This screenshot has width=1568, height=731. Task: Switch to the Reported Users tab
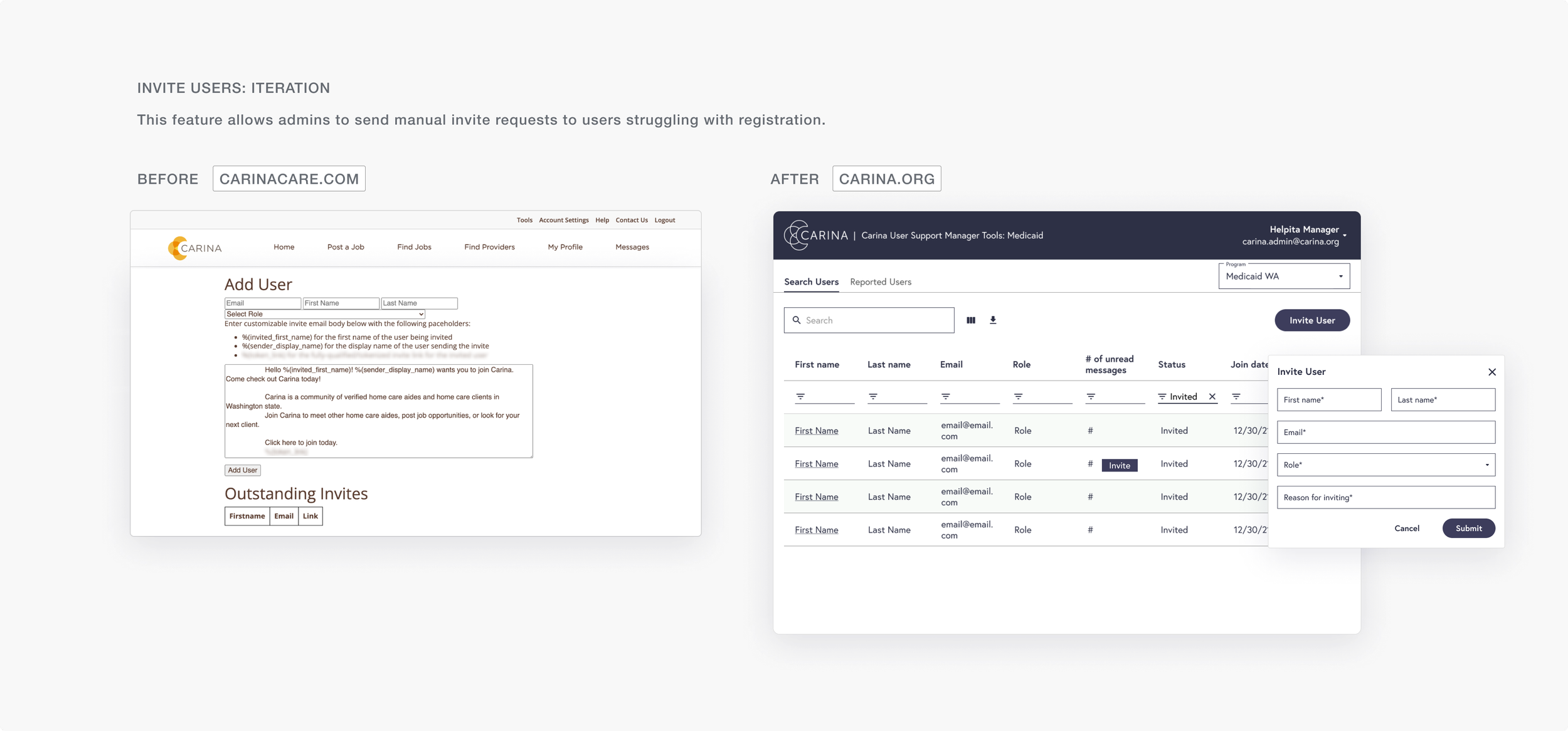(x=881, y=282)
